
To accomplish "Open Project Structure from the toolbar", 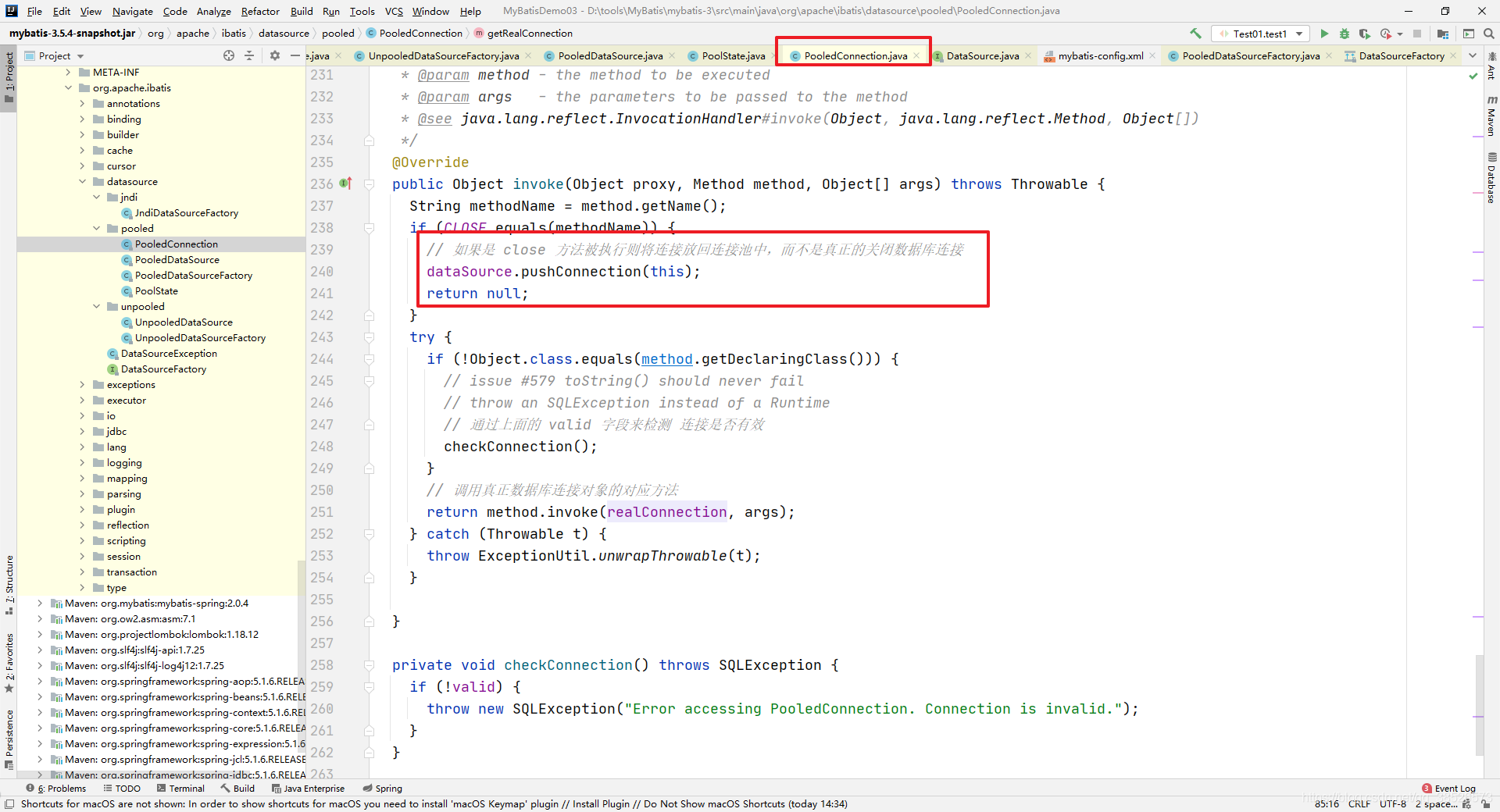I will (x=1443, y=34).
